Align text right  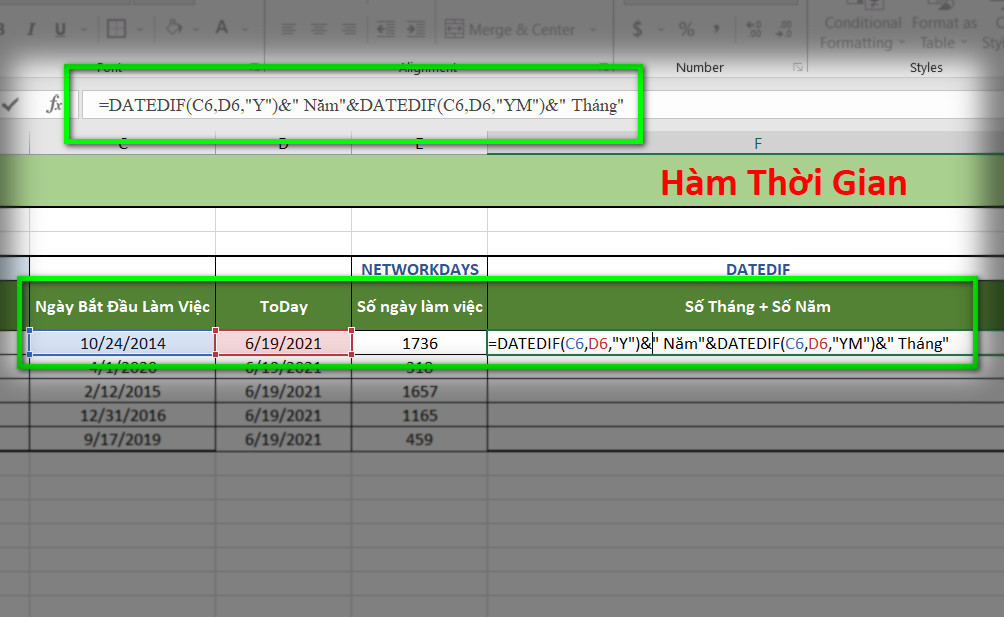pos(349,29)
